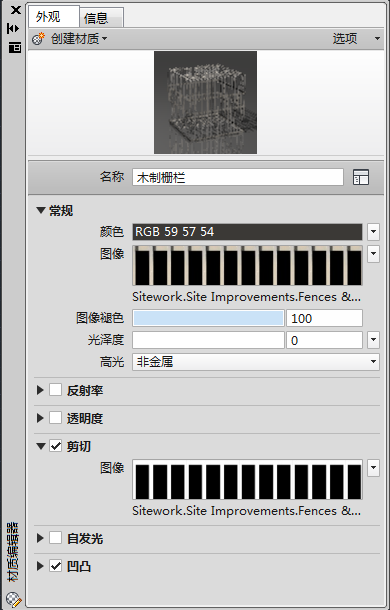Collapse the 剪切 section
This screenshot has height=610, width=390.
[41, 446]
